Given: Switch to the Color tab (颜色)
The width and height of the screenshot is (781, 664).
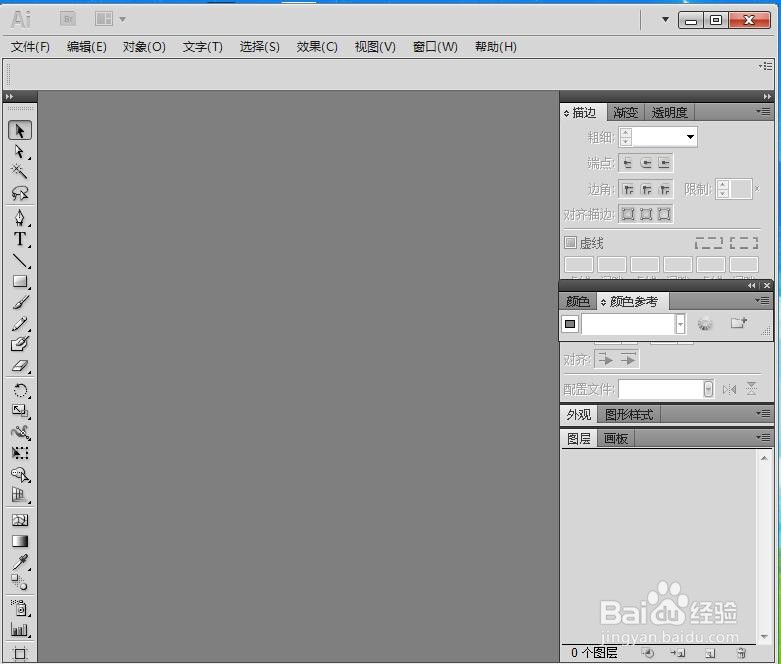Looking at the screenshot, I should 578,301.
